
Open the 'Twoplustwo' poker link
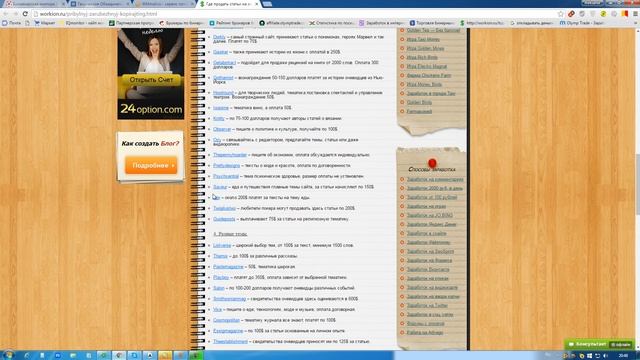[x=224, y=208]
